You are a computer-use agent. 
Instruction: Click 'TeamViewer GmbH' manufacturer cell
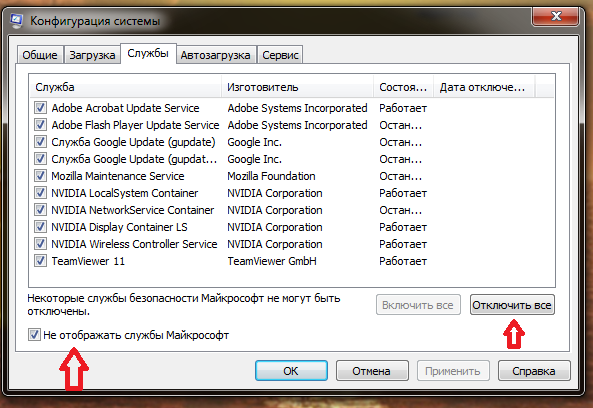tap(272, 261)
